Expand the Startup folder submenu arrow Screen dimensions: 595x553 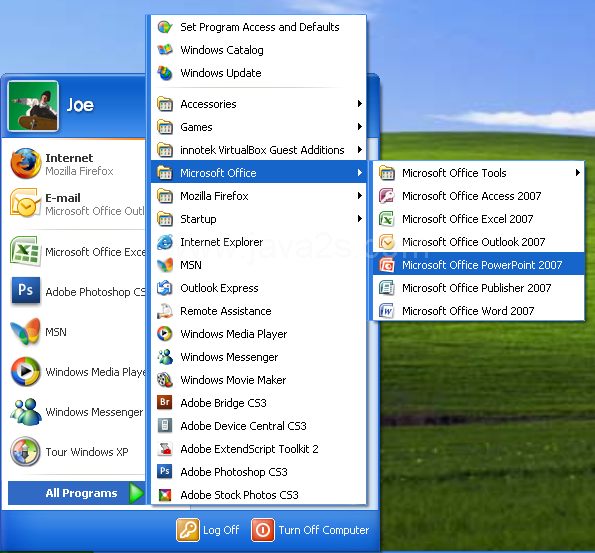359,219
